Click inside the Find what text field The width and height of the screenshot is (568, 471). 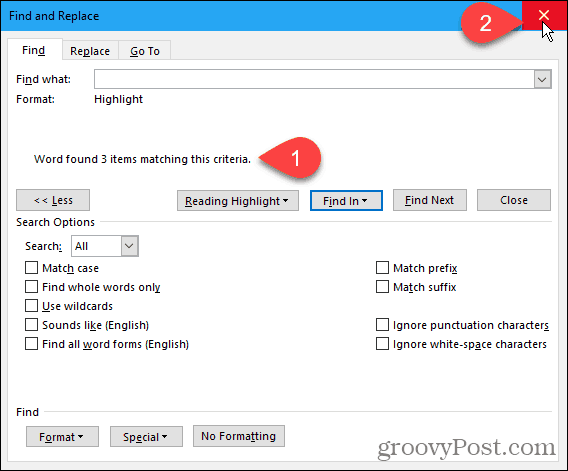click(x=314, y=79)
